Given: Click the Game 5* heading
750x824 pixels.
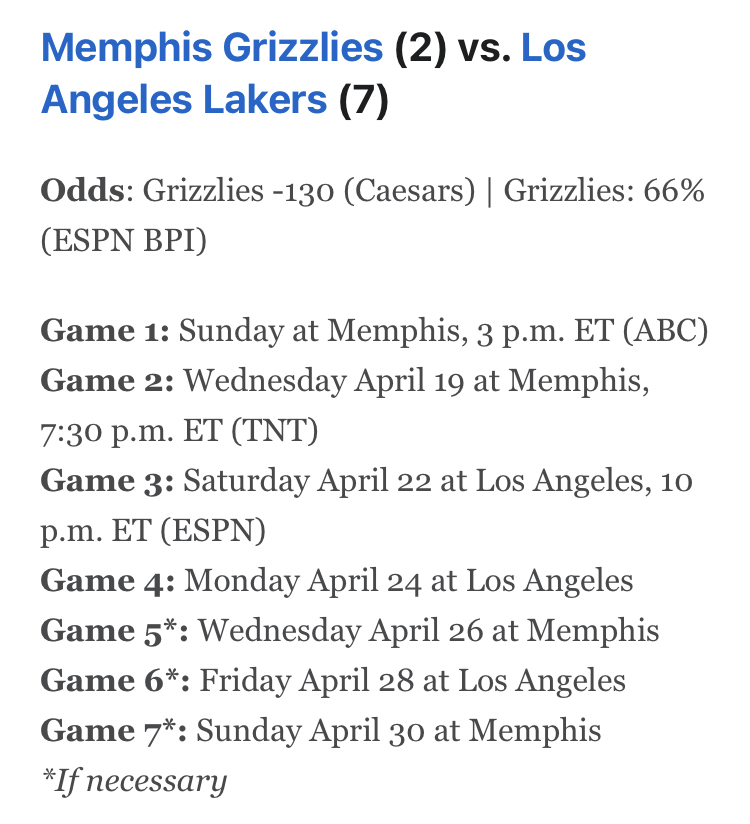Looking at the screenshot, I should pos(115,631).
